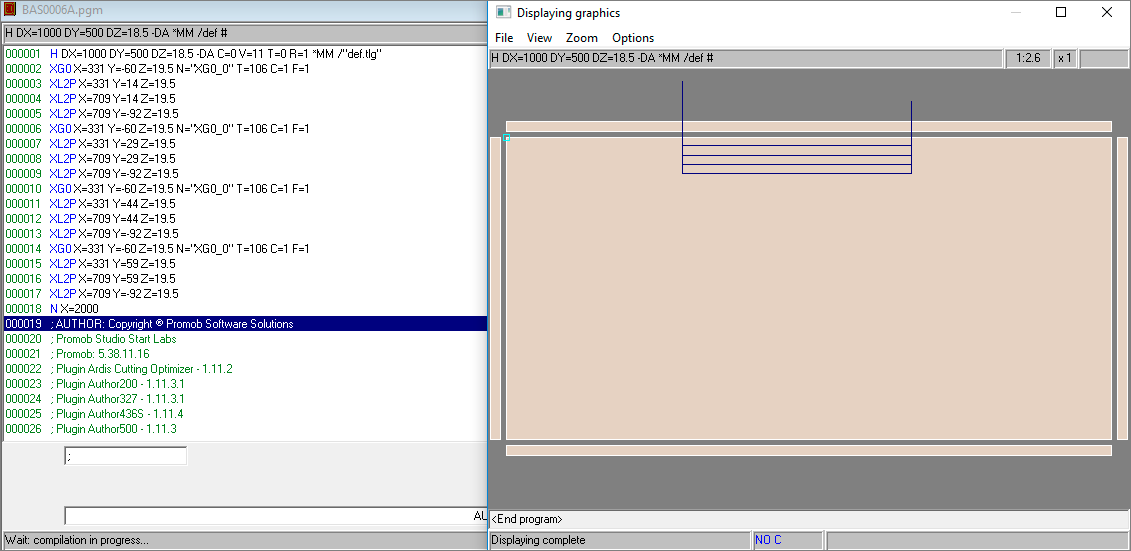1131x551 pixels.
Task: Close the Displaying graphics window
Action: coord(1106,12)
